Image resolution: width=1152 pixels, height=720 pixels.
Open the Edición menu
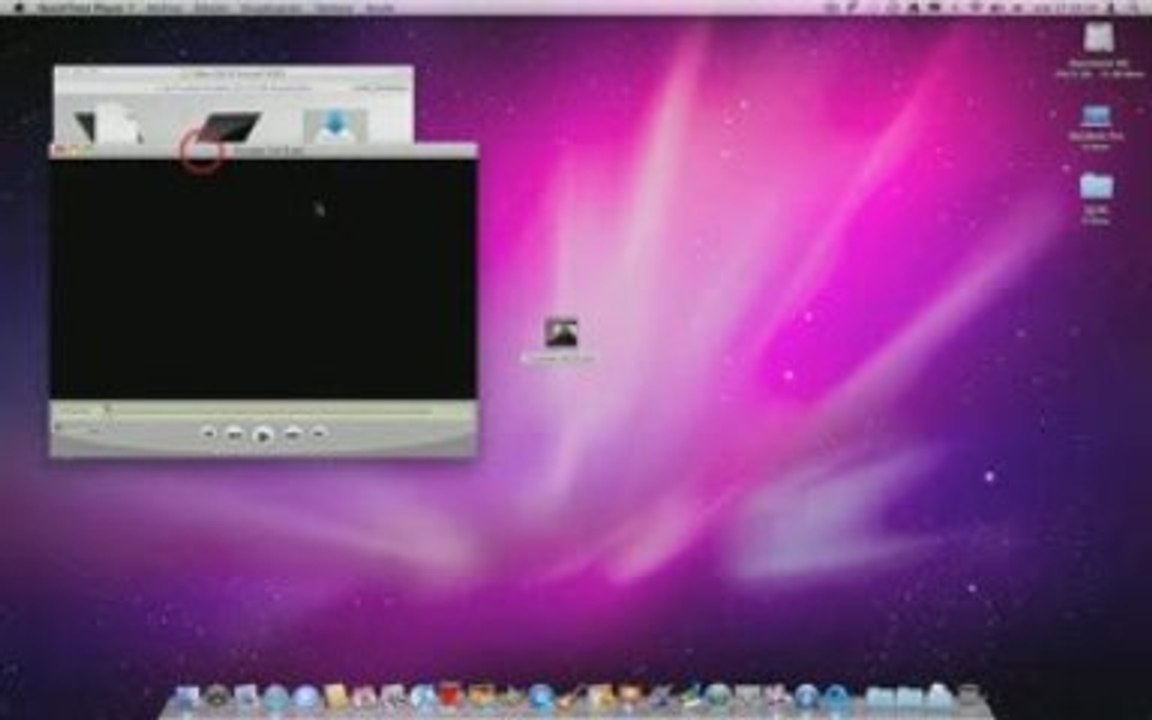point(211,7)
